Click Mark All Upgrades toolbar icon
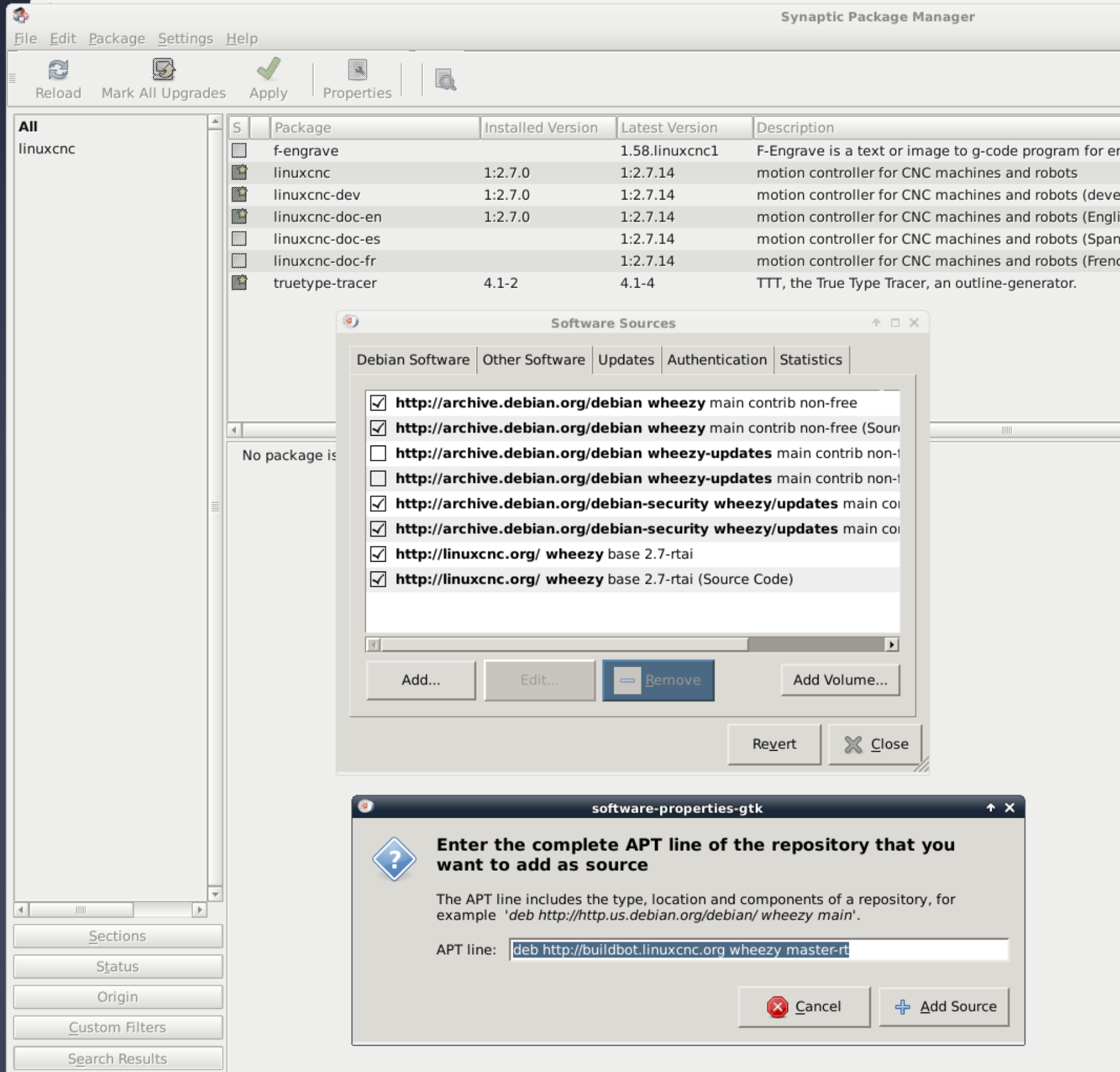Viewport: 1120px width, 1072px height. coord(163,69)
